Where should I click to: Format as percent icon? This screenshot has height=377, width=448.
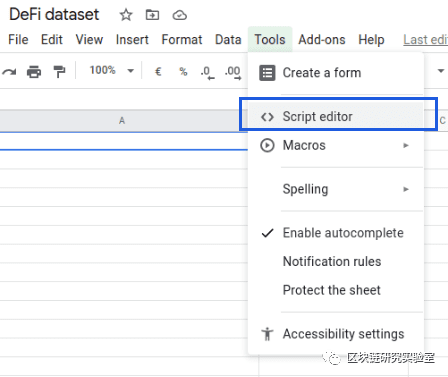coord(183,71)
